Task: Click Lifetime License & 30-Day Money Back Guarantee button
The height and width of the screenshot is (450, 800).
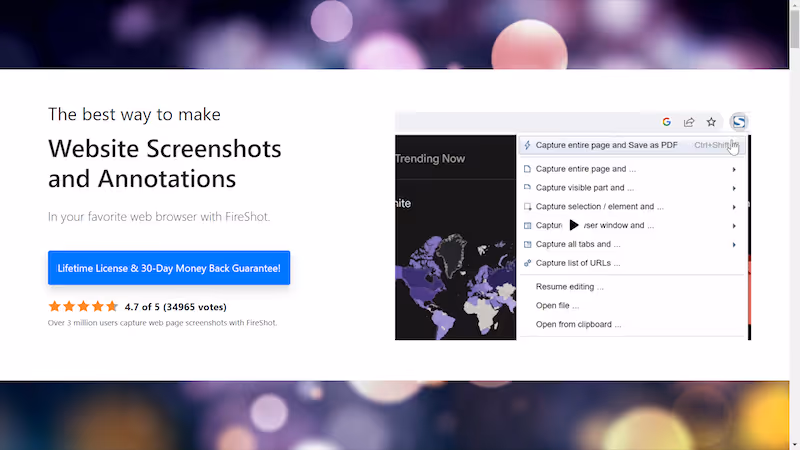Action: [x=169, y=268]
